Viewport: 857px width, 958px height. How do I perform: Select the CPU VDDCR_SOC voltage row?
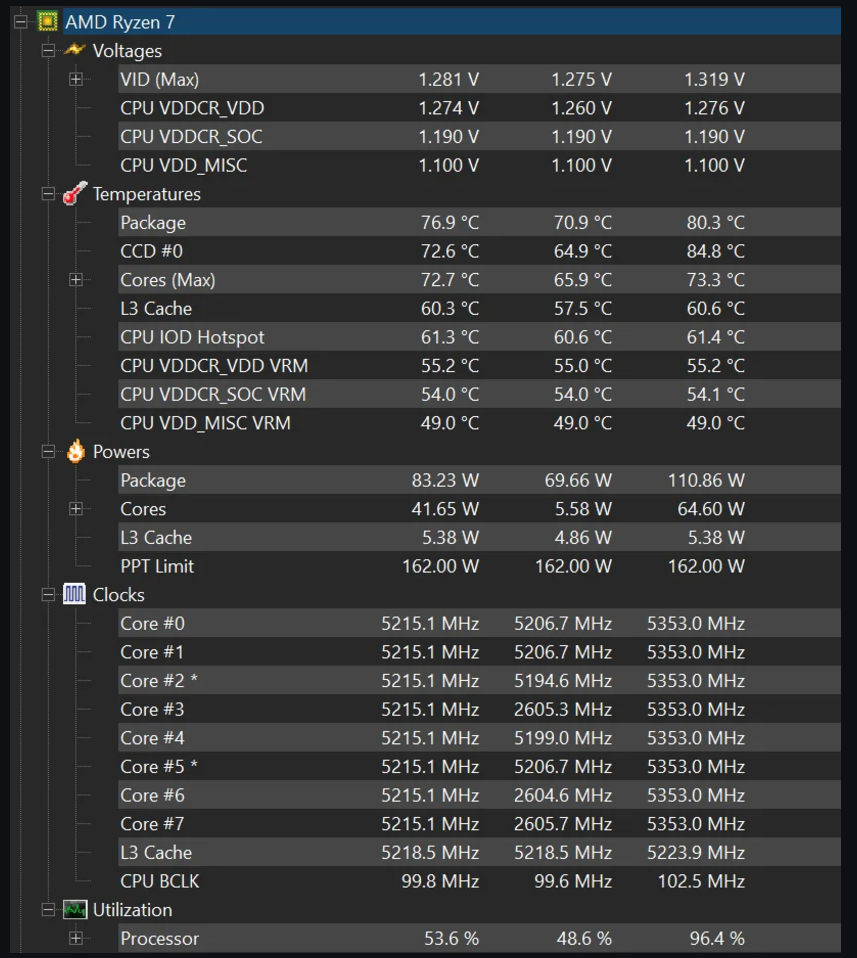click(479, 136)
